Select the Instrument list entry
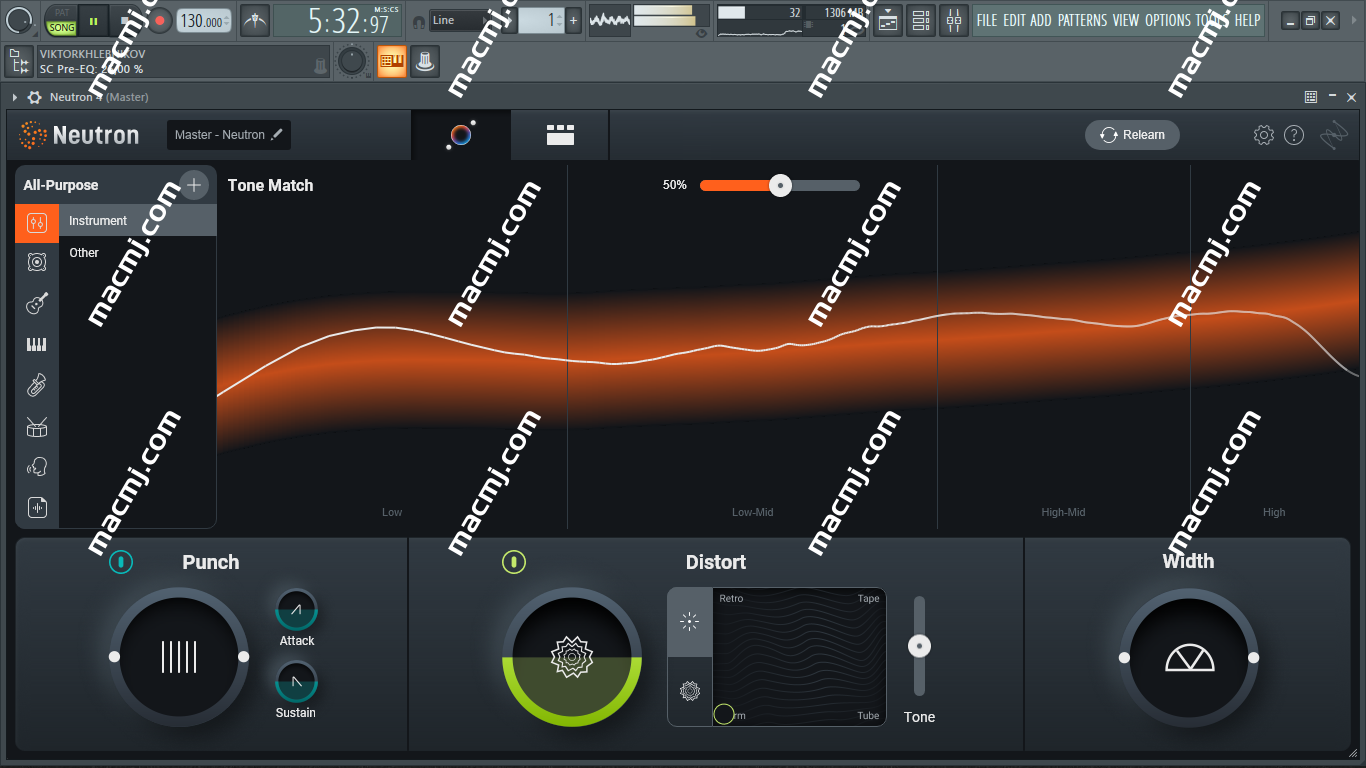Viewport: 1366px width, 768px height. click(x=138, y=221)
